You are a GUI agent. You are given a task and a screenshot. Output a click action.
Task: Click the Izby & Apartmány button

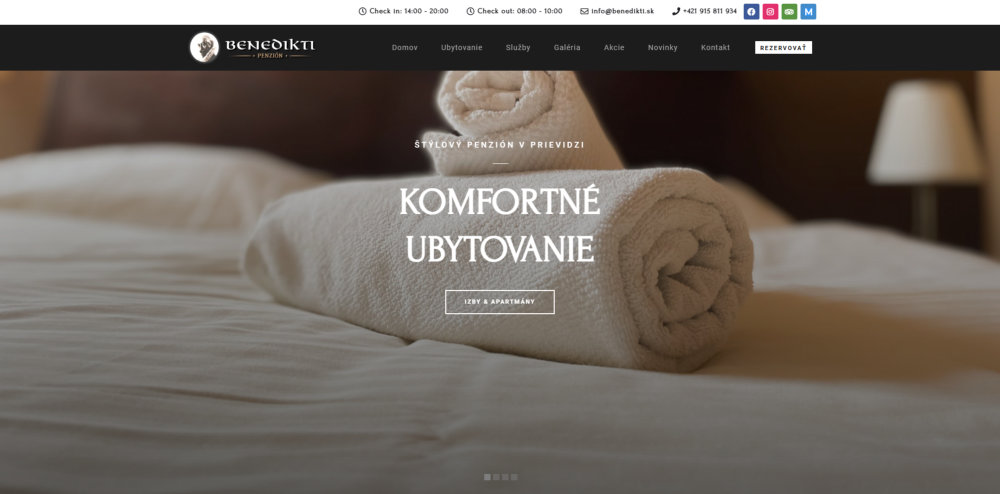tap(500, 302)
